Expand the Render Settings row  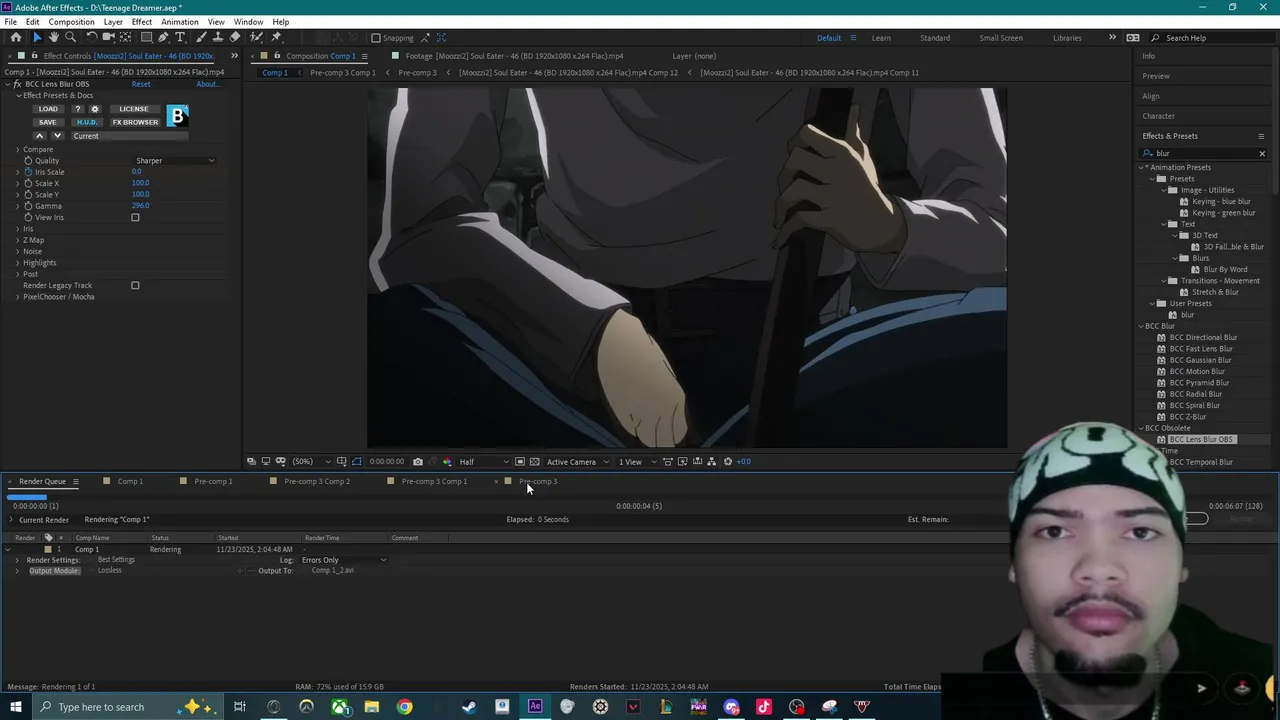[x=17, y=560]
